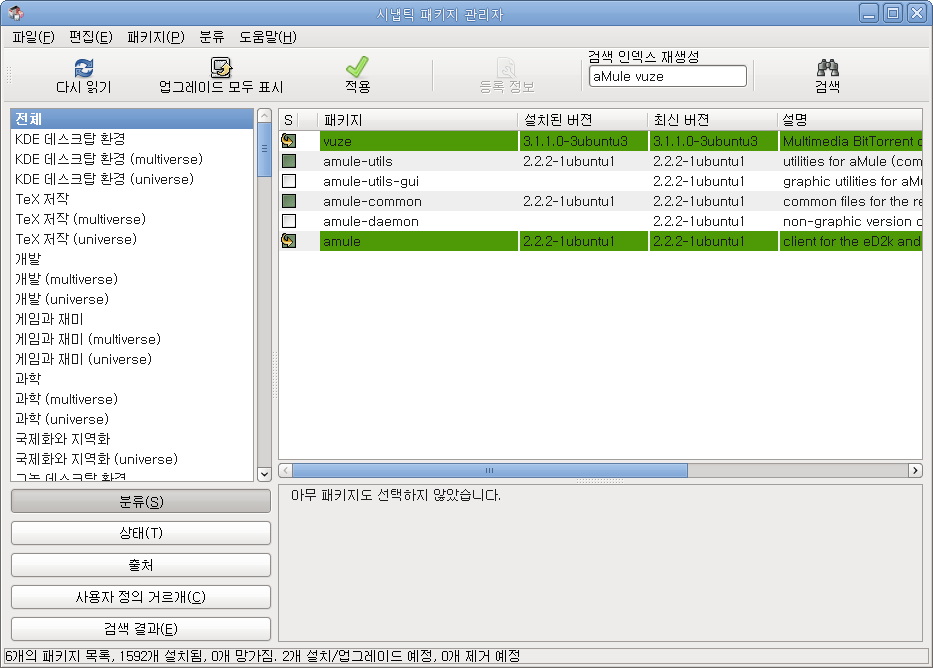933x668 pixels.
Task: Open the 패키지(P) menu
Action: (x=156, y=37)
